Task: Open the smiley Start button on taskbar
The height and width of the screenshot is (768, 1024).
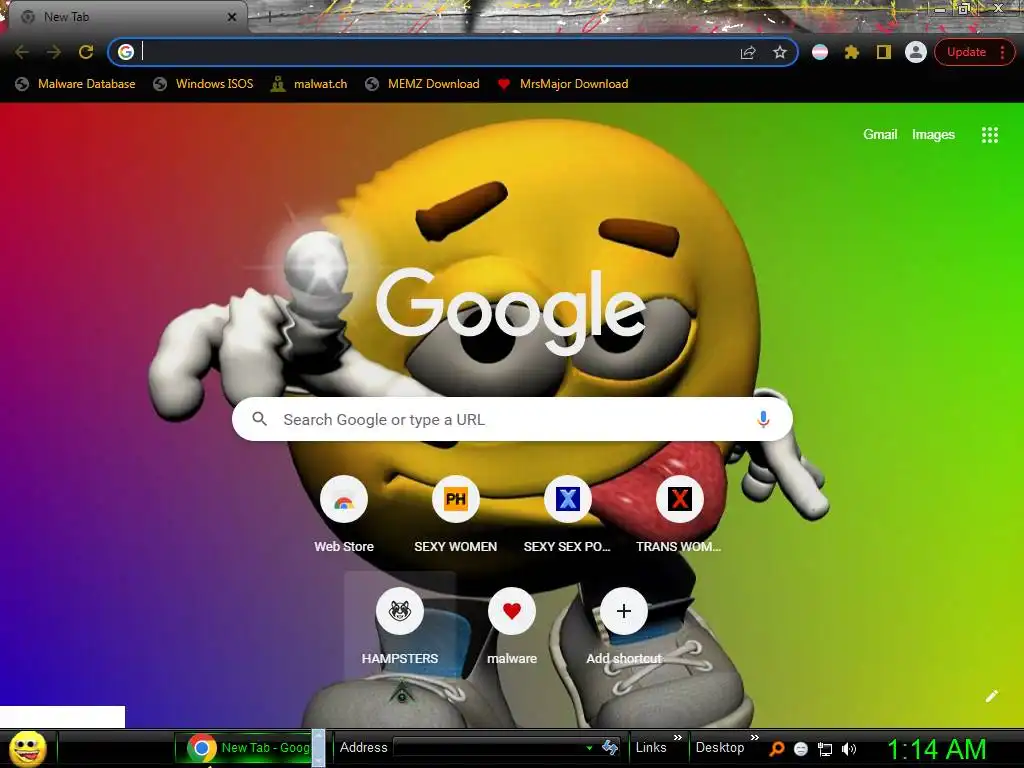Action: (x=27, y=748)
